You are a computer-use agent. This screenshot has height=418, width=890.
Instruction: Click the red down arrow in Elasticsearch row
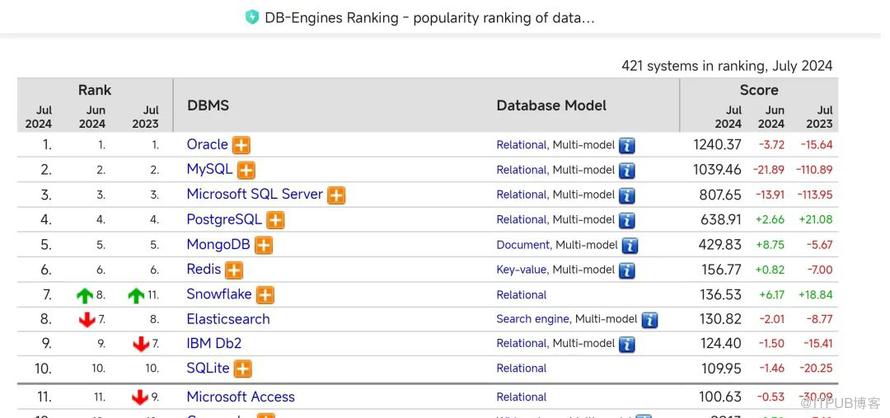pos(87,320)
